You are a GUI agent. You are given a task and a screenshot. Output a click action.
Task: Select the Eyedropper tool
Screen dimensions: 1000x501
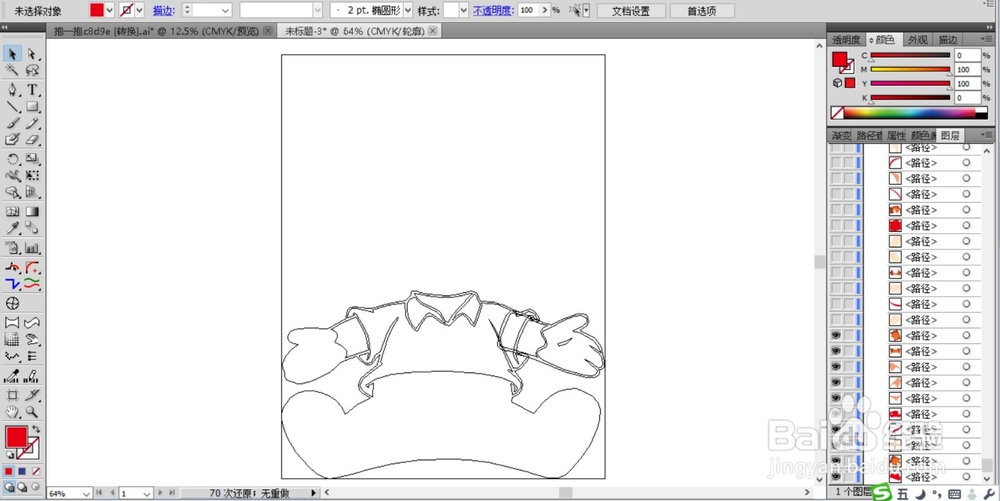12,228
